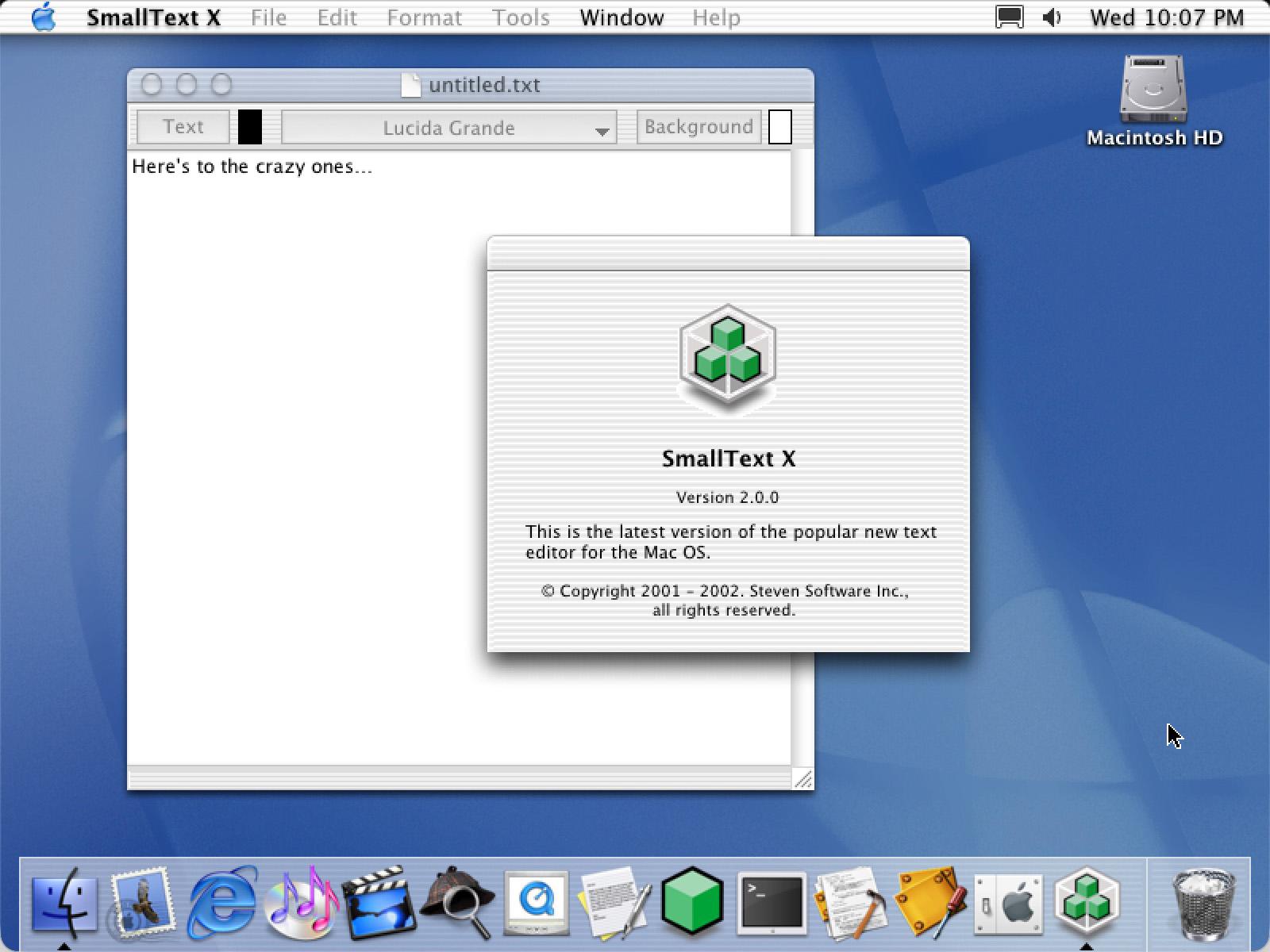Open System Preferences from the Dock

coord(1008,904)
